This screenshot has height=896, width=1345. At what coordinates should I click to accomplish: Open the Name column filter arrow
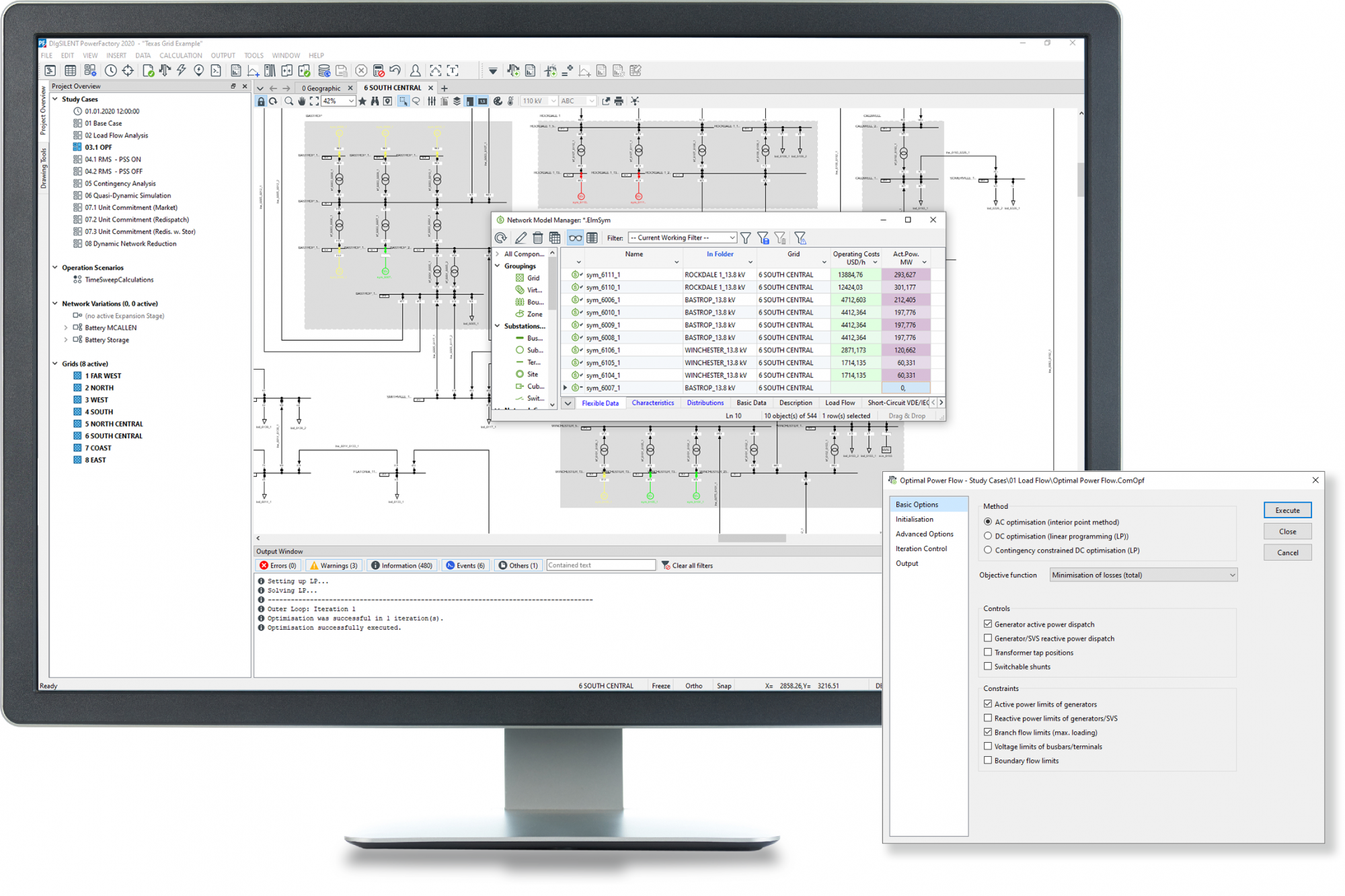[677, 263]
